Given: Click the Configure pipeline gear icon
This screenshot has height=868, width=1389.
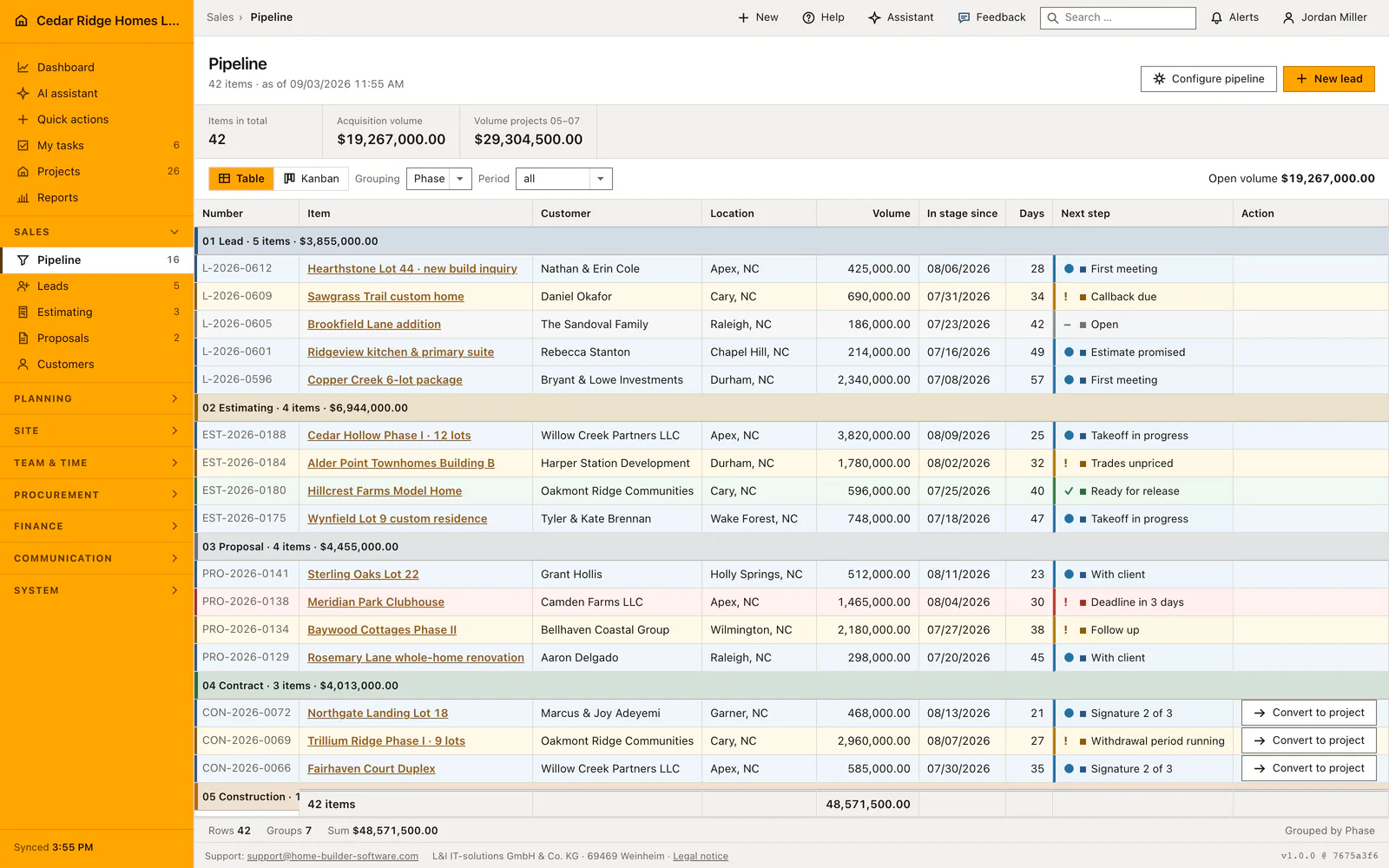Looking at the screenshot, I should (x=1159, y=79).
